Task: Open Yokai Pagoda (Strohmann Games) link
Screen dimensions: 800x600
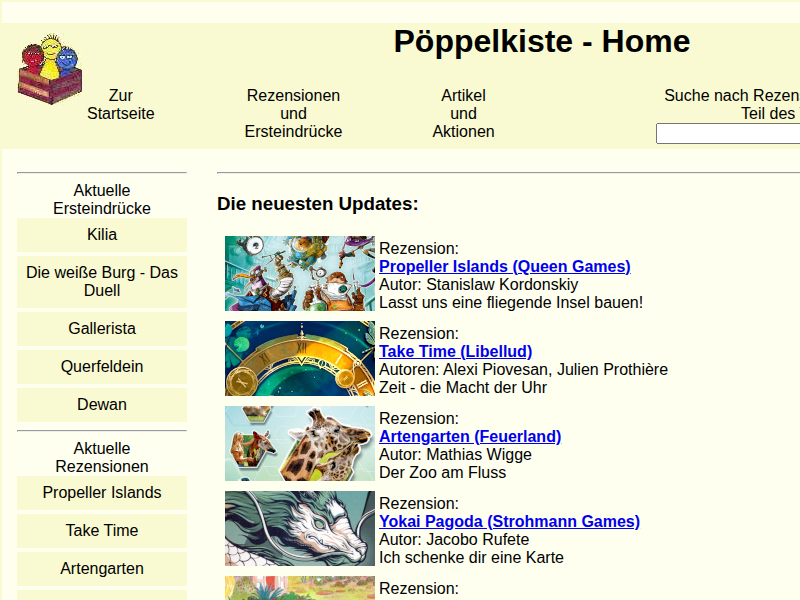Action: coord(509,522)
